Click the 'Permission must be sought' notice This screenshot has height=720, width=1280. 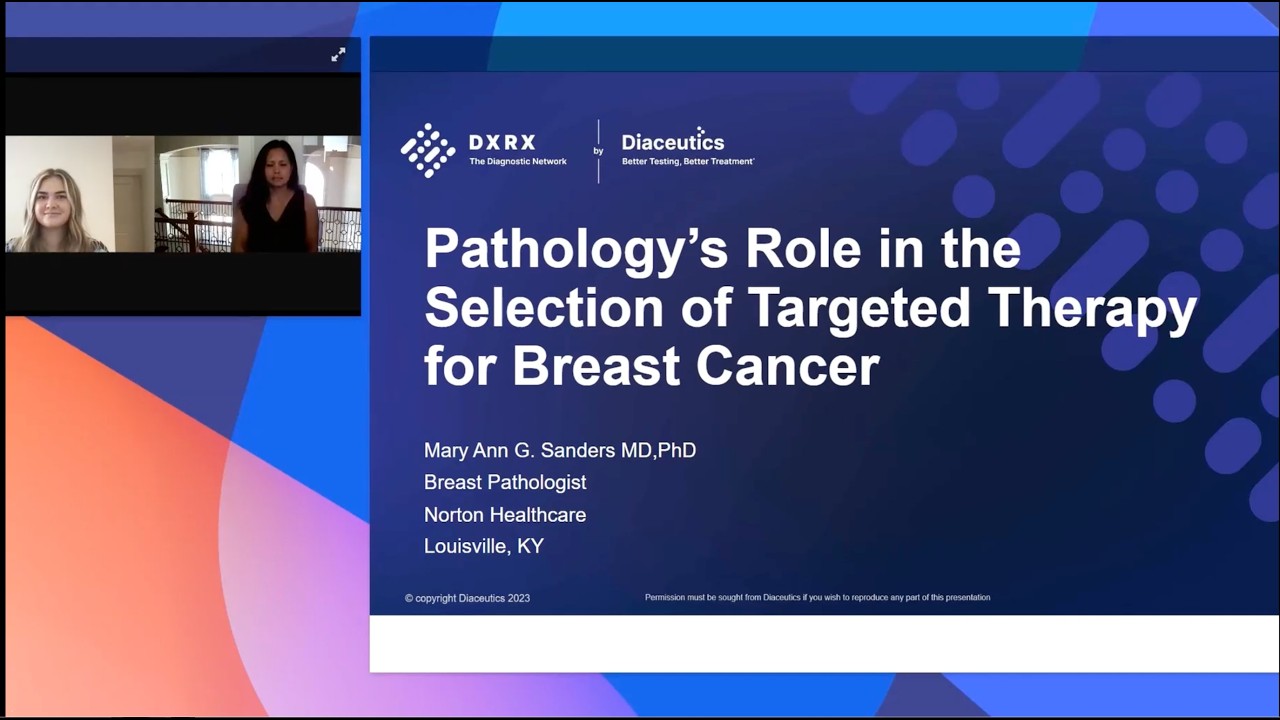tap(817, 597)
